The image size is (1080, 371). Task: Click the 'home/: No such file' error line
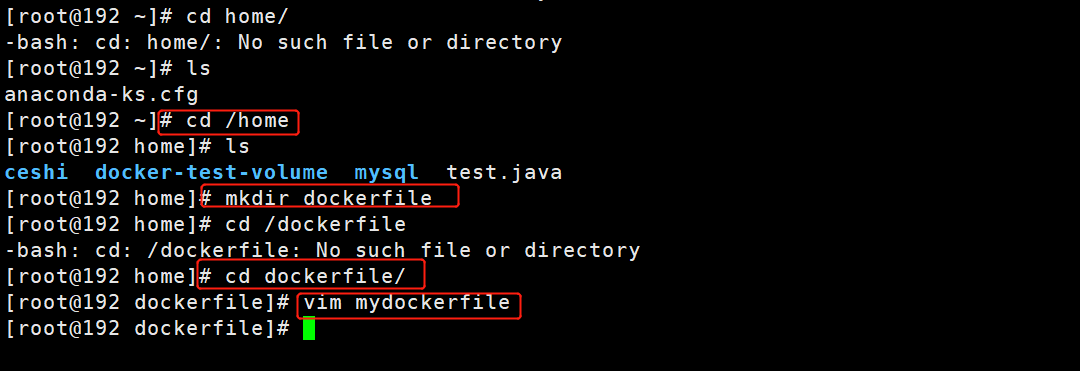(284, 43)
